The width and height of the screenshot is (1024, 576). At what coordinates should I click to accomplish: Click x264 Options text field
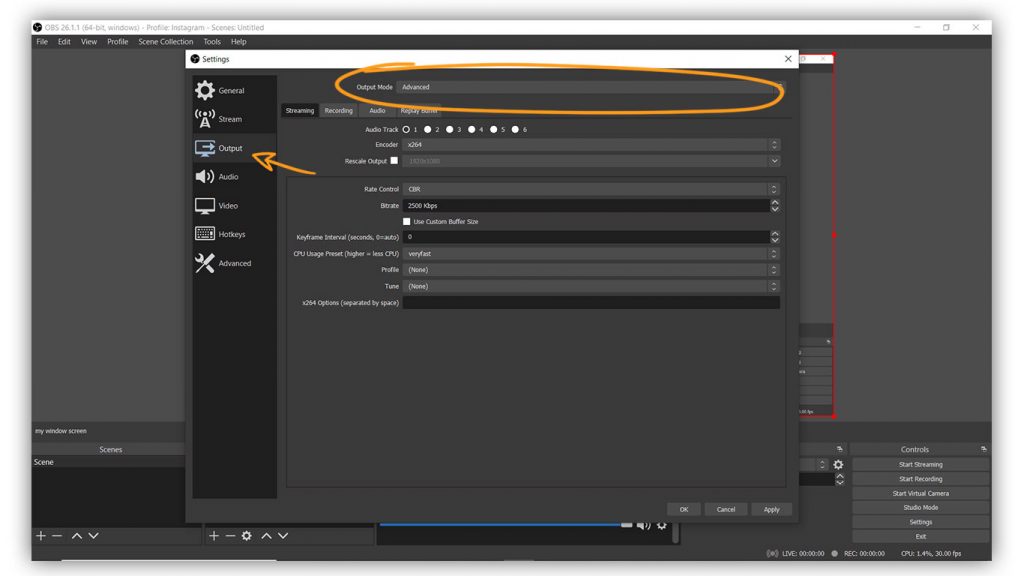pyautogui.click(x=591, y=302)
